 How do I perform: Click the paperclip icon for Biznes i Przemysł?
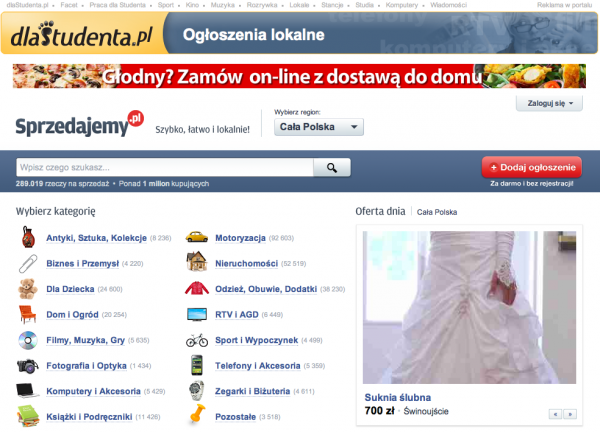tap(28, 263)
